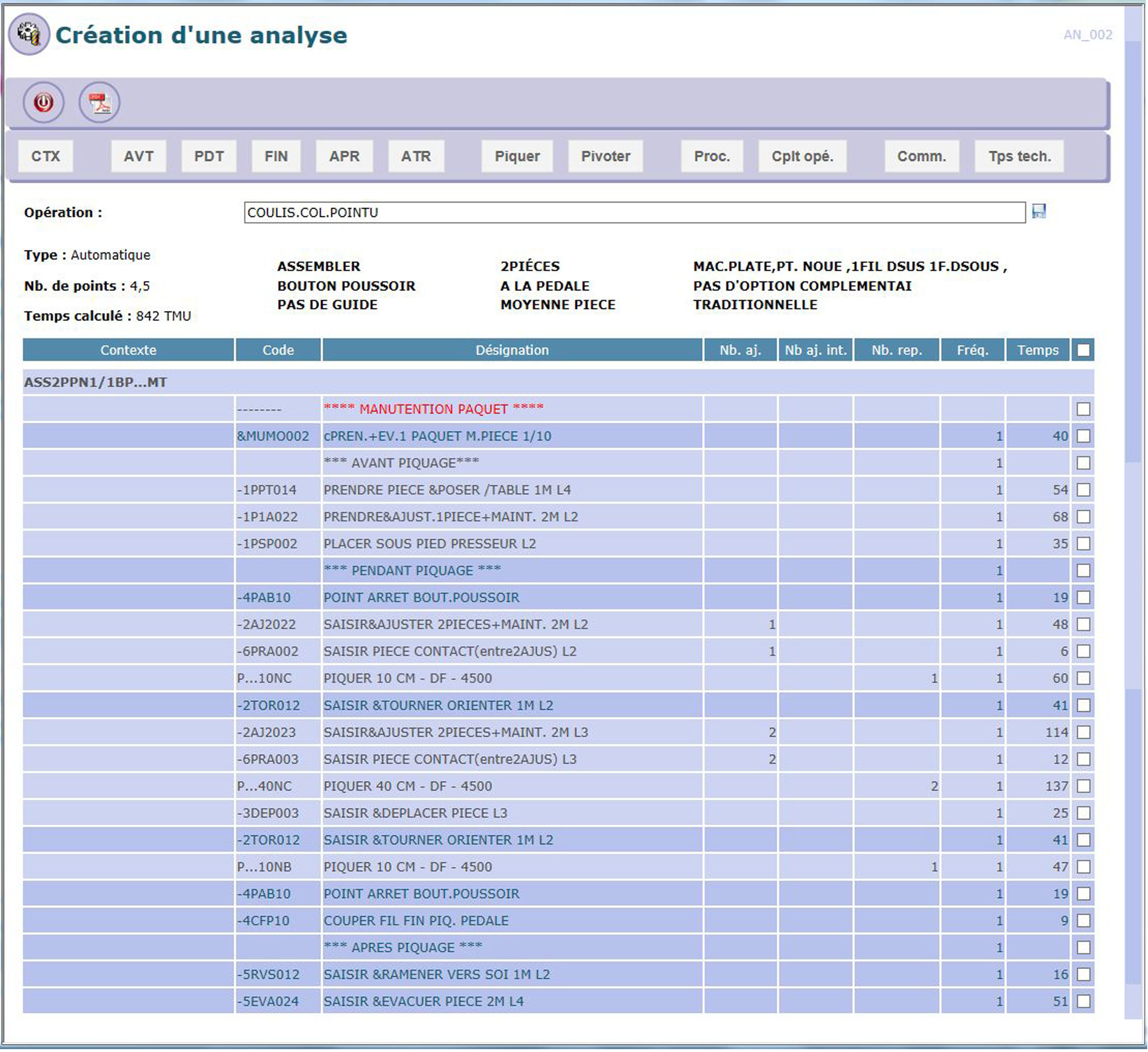1148x1052 pixels.
Task: Click the Pivoter button
Action: (x=607, y=157)
